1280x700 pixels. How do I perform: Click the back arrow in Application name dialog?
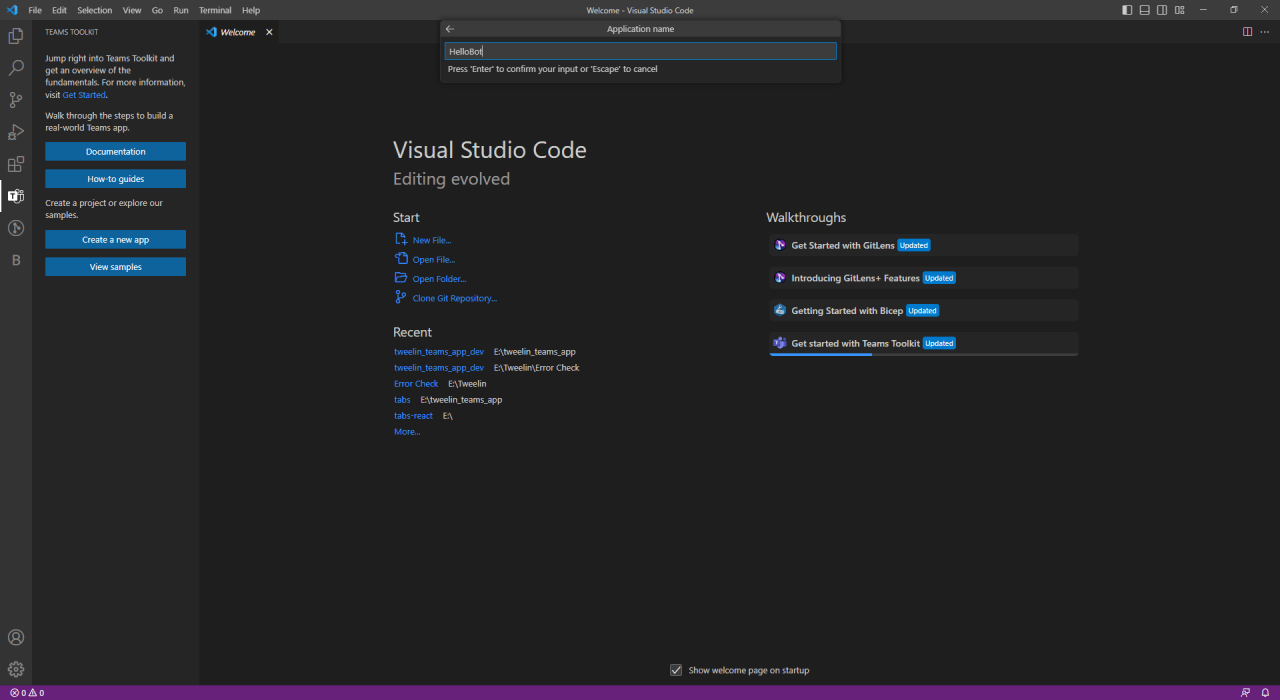coord(449,29)
